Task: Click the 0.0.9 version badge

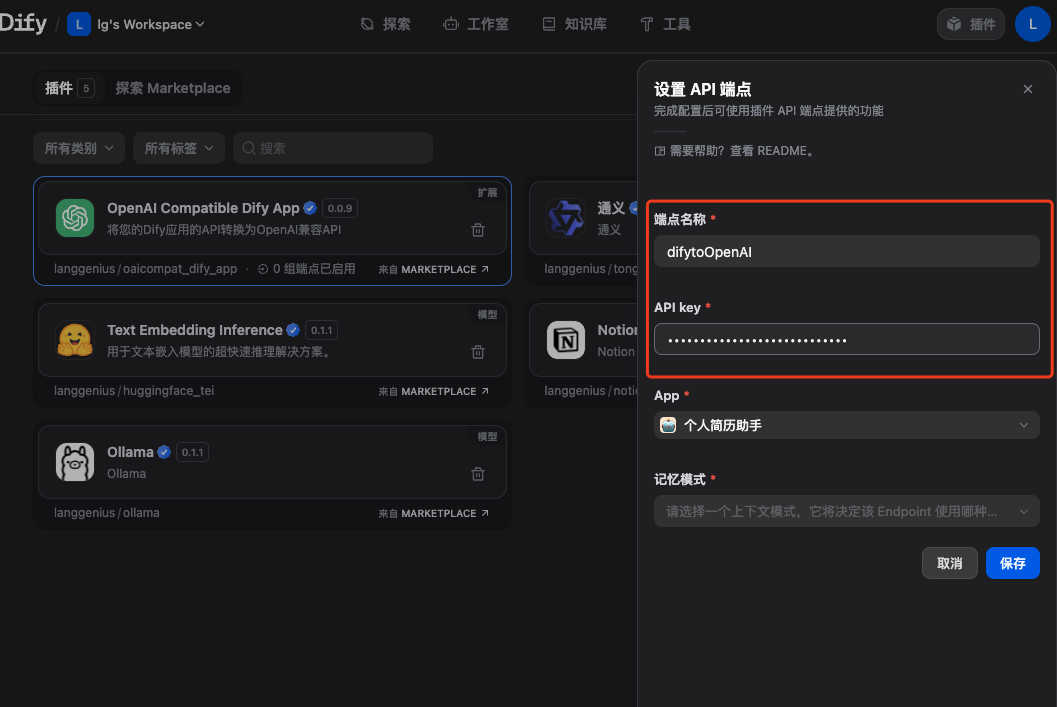Action: 340,208
